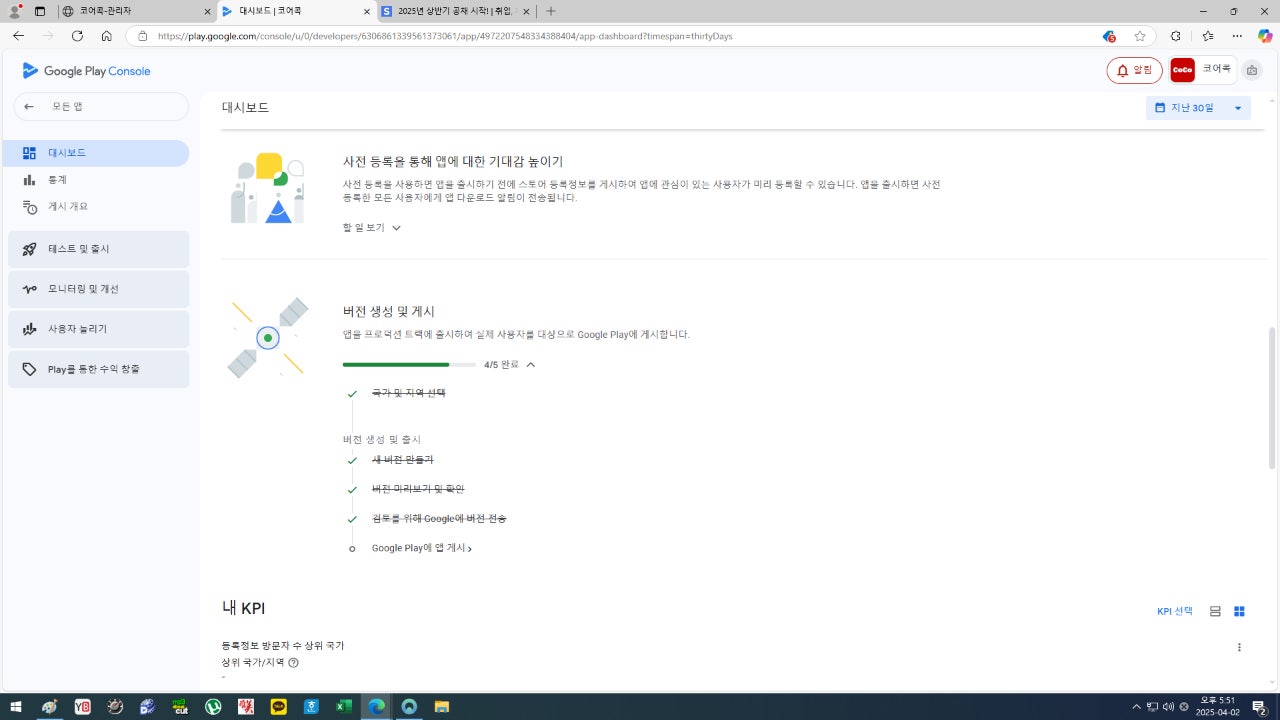Open the 게시 개요 sidebar item
Screen dimensions: 1280x720
click(x=68, y=206)
